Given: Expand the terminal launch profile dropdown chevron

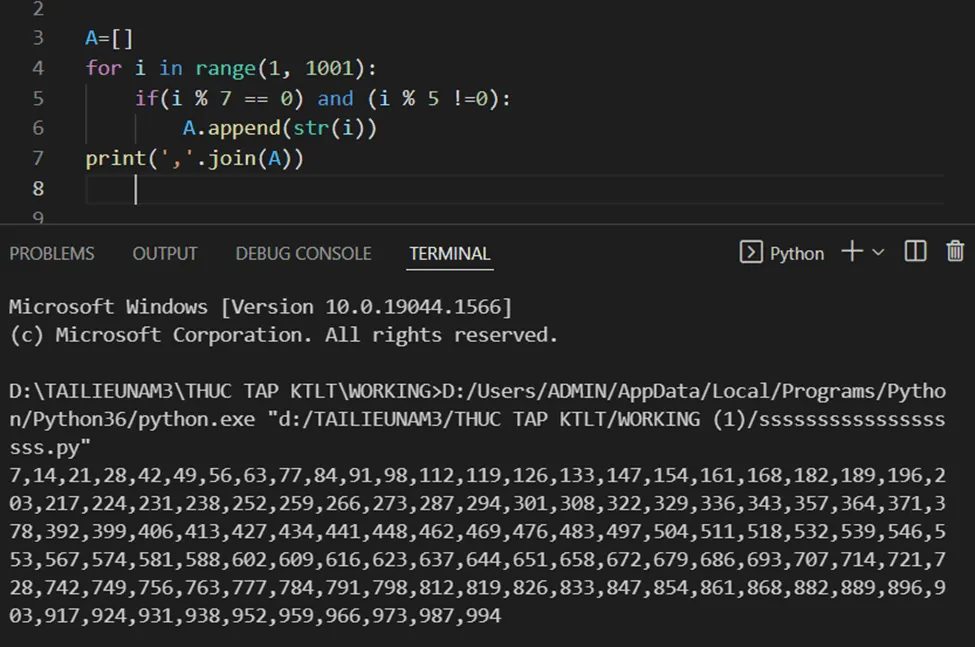Looking at the screenshot, I should tap(879, 253).
